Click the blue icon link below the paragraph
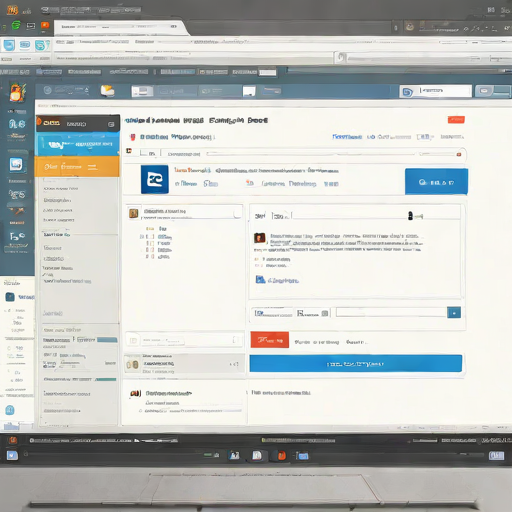 pyautogui.click(x=277, y=280)
